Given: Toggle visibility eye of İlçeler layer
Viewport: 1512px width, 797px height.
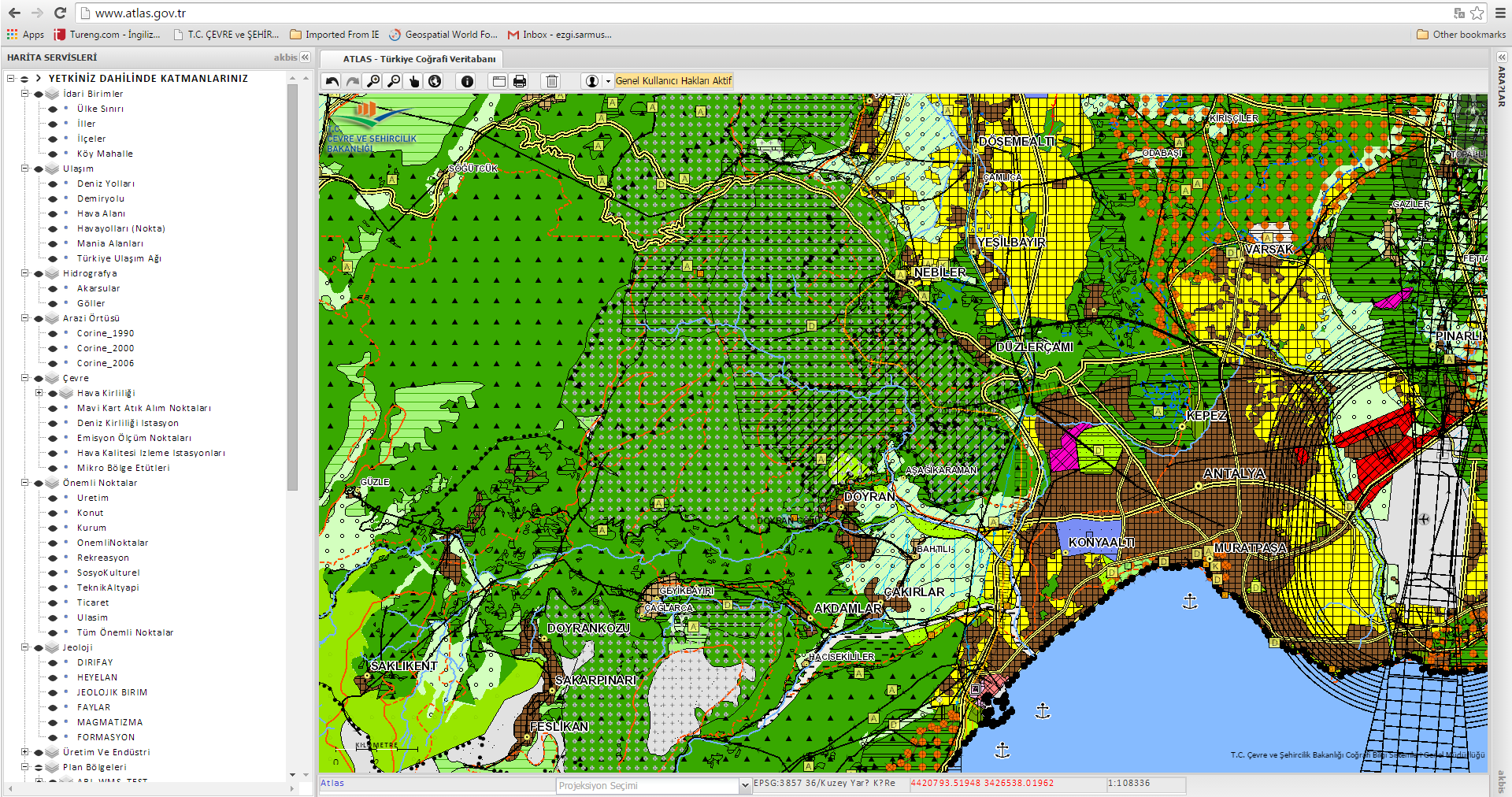Looking at the screenshot, I should [x=53, y=139].
